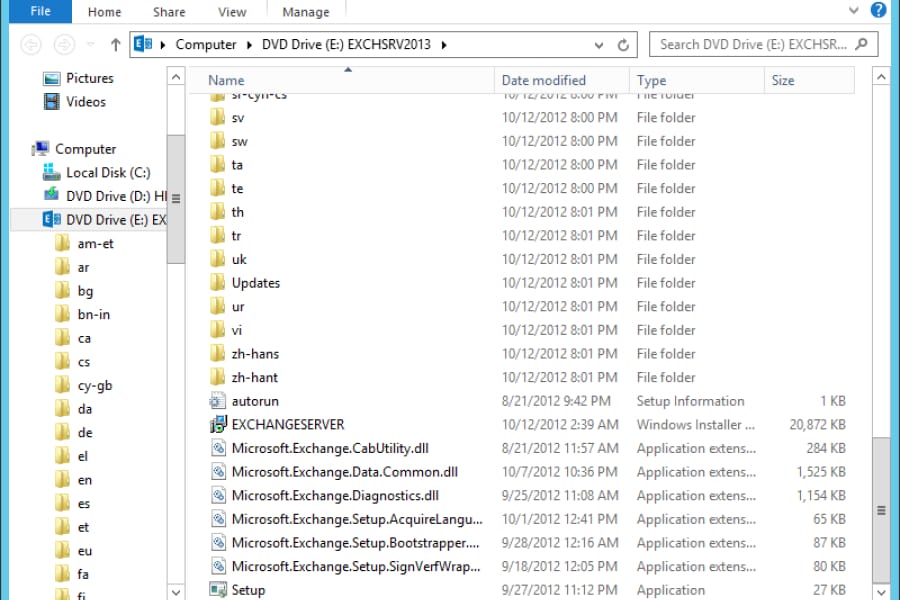Refresh the address bar location
900x600 pixels.
(x=623, y=45)
